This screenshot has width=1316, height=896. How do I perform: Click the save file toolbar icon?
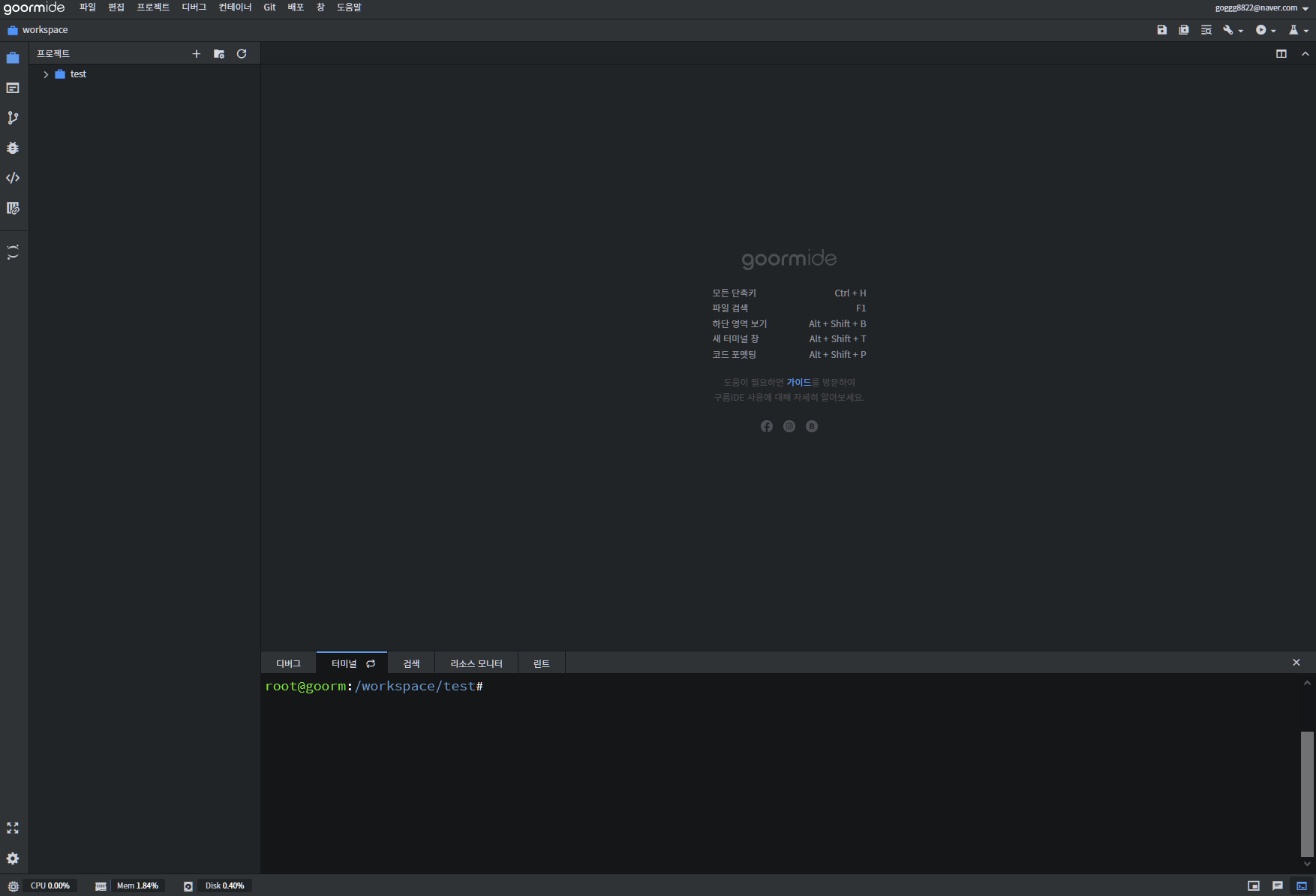(1161, 30)
